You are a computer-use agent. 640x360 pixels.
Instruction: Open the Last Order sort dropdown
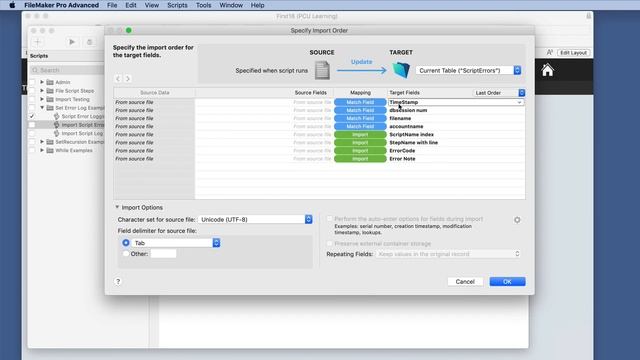pyautogui.click(x=499, y=93)
